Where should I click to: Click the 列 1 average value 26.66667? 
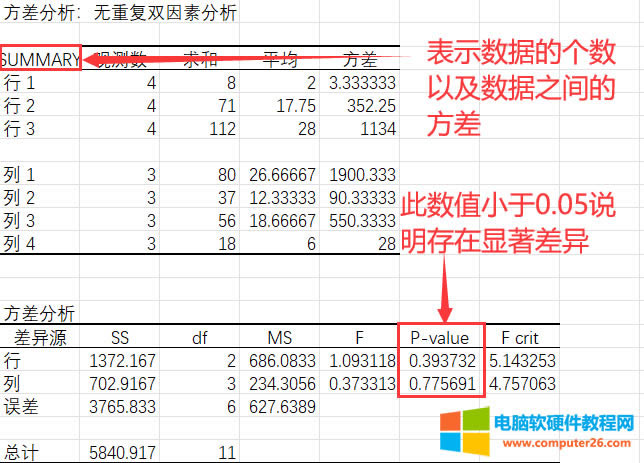283,175
